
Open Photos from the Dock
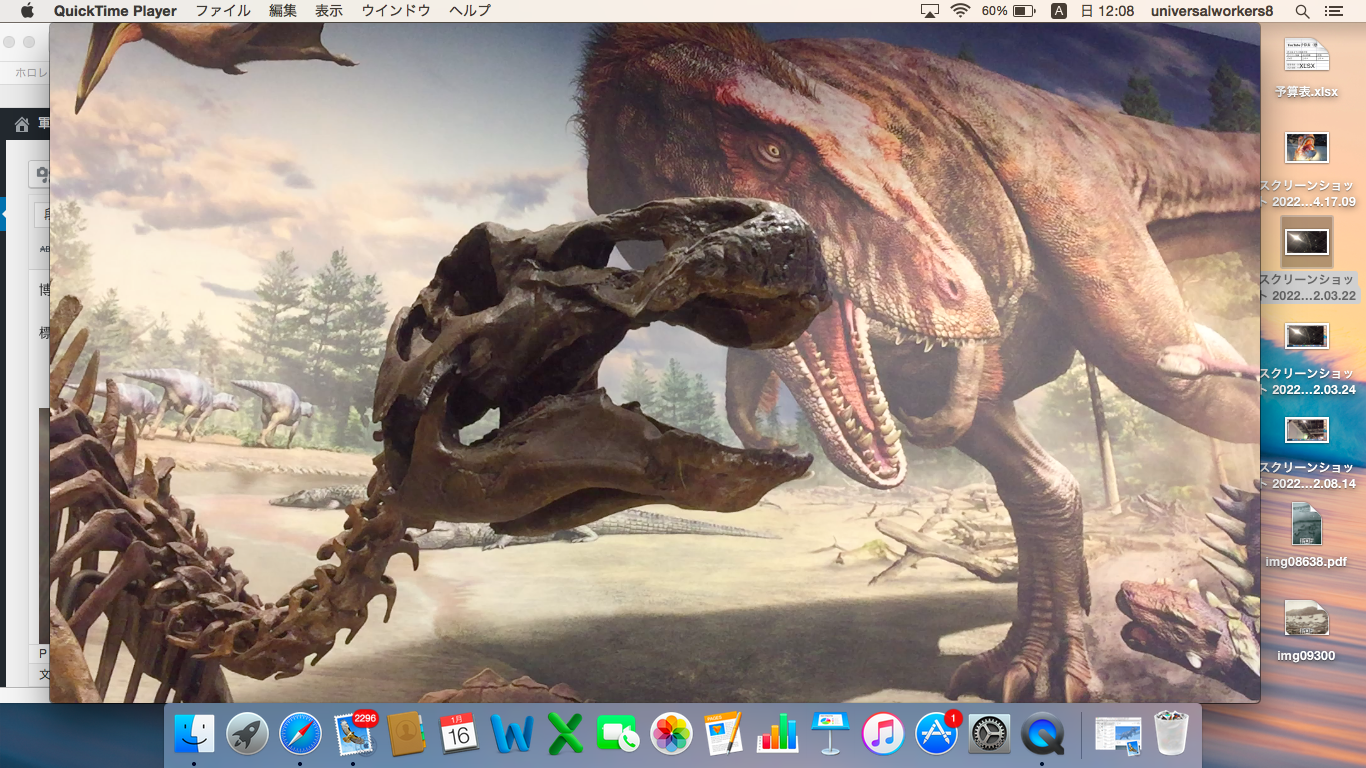pos(671,735)
